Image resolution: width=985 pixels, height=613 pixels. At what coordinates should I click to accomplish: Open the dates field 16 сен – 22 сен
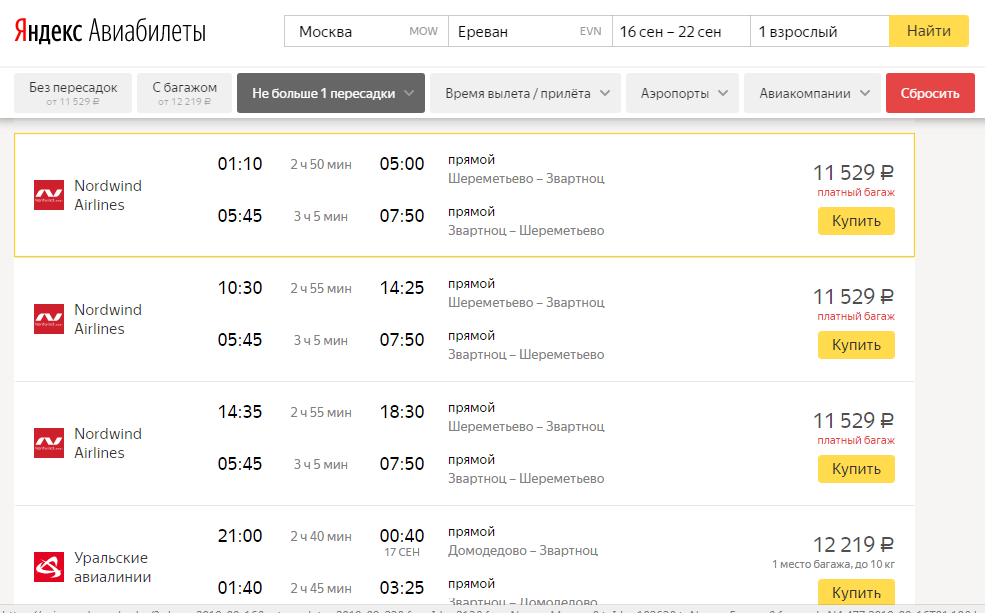coord(681,31)
